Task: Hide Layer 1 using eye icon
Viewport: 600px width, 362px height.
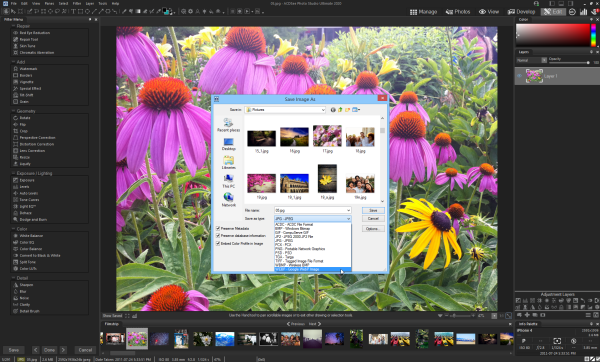Action: point(520,76)
